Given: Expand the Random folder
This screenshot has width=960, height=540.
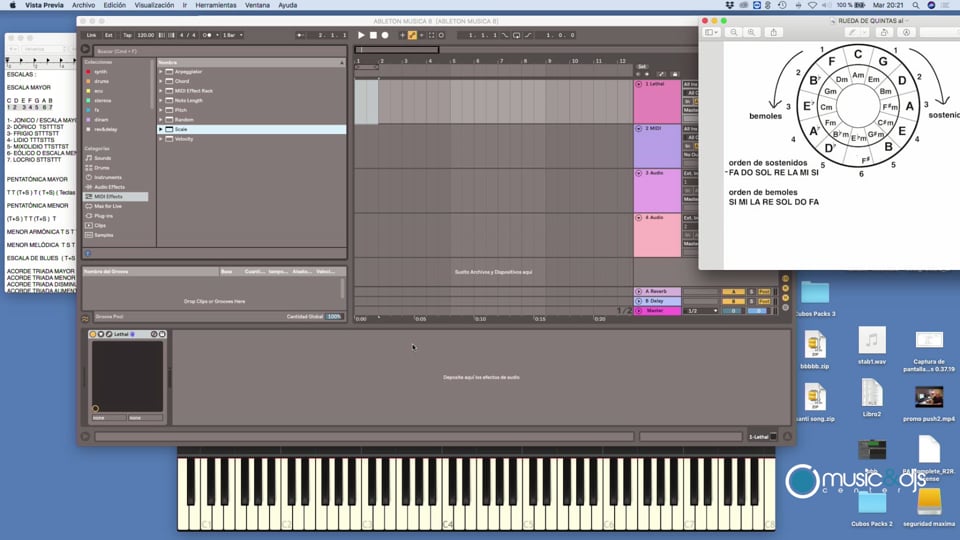Looking at the screenshot, I should (x=161, y=120).
